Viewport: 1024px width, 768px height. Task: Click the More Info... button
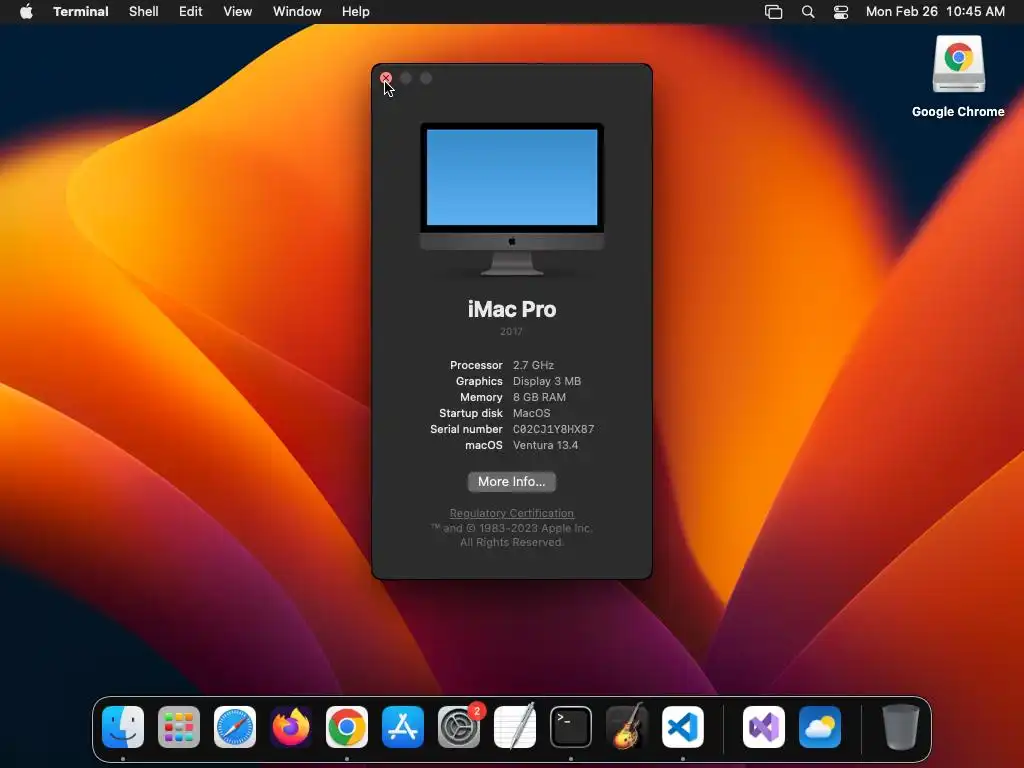coord(512,481)
